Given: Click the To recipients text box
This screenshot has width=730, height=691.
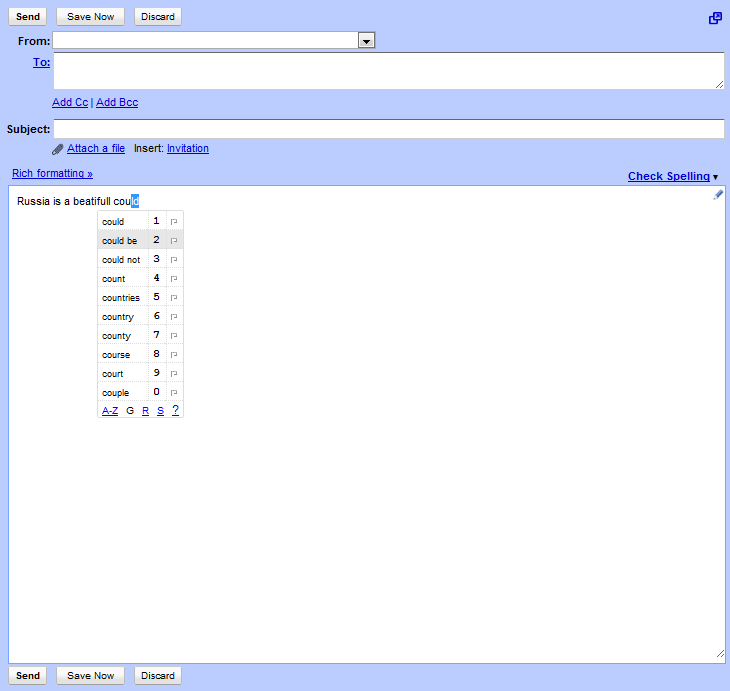Looking at the screenshot, I should (388, 71).
